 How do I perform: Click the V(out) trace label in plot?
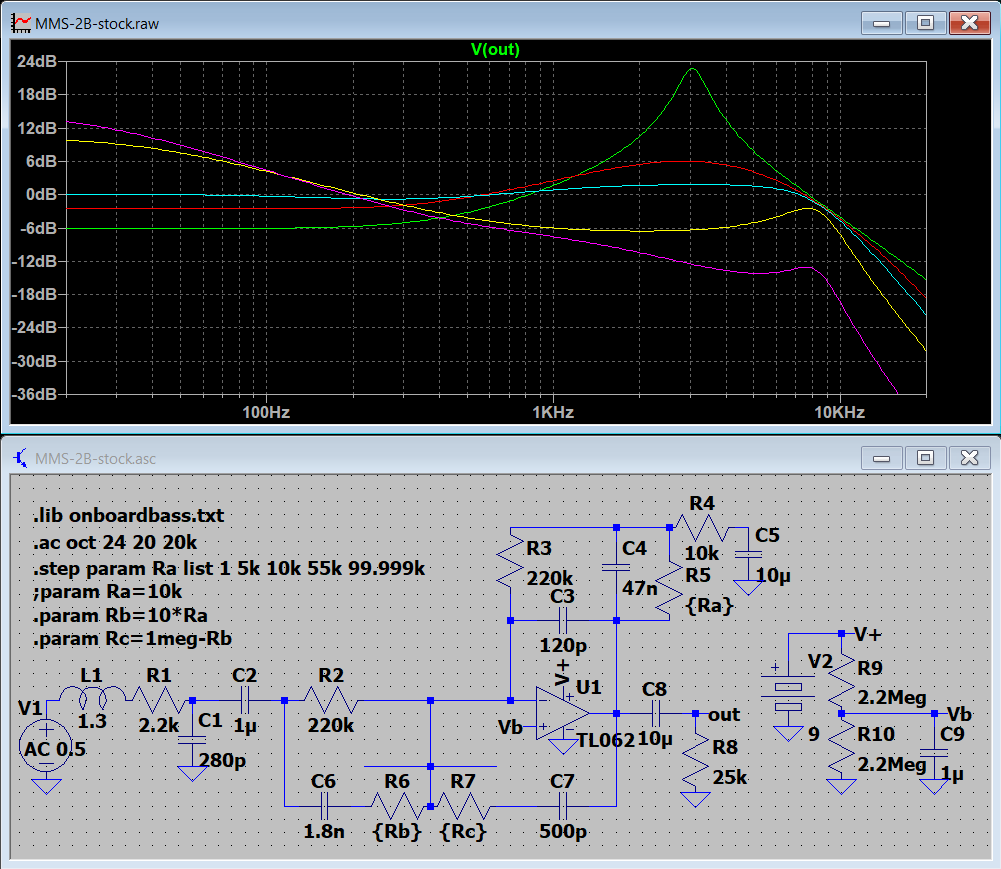pyautogui.click(x=495, y=50)
